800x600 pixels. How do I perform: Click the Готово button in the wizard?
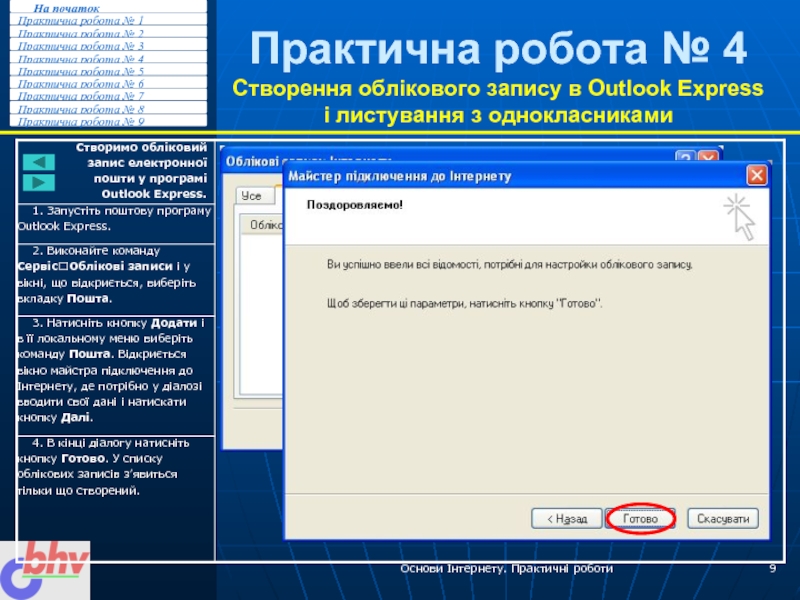pos(640,519)
